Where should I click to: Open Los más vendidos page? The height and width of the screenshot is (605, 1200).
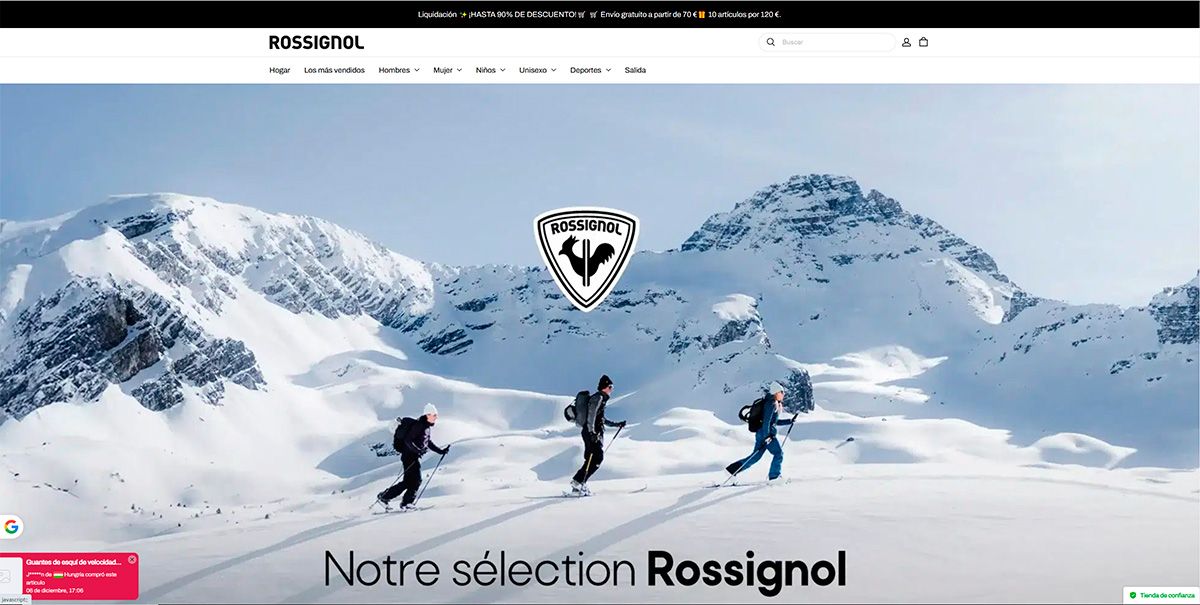(334, 70)
